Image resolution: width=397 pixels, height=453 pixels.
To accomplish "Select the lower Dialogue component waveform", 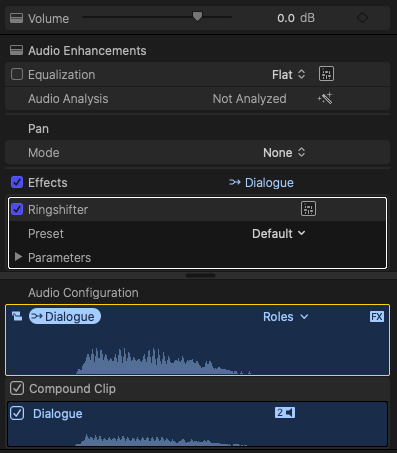I will tap(160, 440).
